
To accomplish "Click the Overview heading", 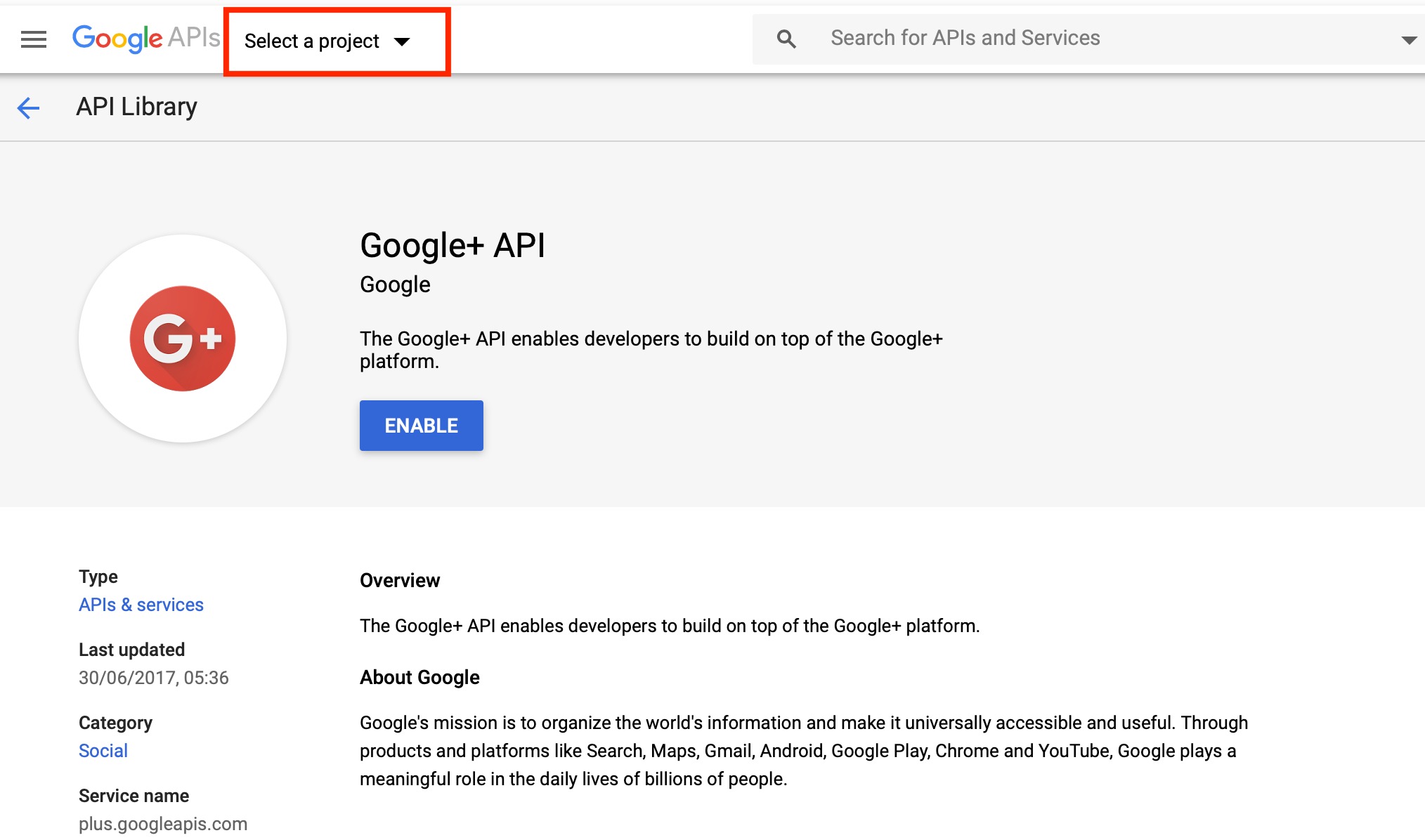I will click(x=400, y=580).
